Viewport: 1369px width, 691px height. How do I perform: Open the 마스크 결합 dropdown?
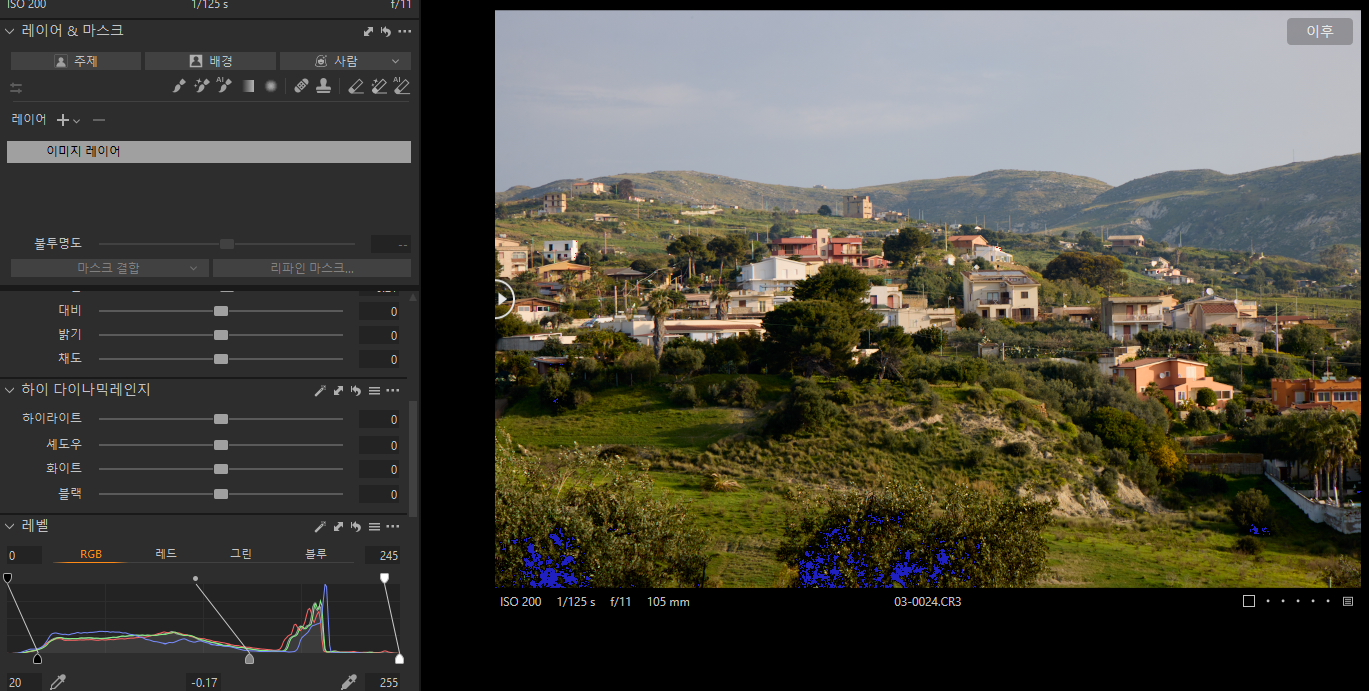(x=110, y=268)
